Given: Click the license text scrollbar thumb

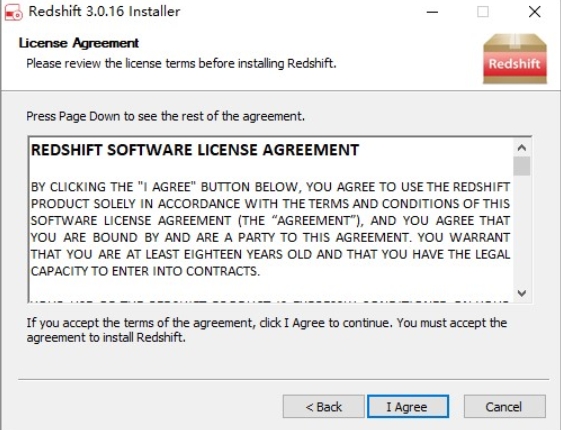Looking at the screenshot, I should click(x=522, y=166).
